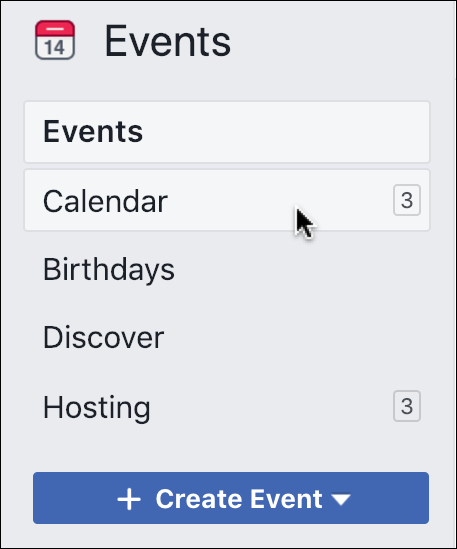View the Hosting events list
Image resolution: width=457 pixels, height=549 pixels.
point(227,406)
